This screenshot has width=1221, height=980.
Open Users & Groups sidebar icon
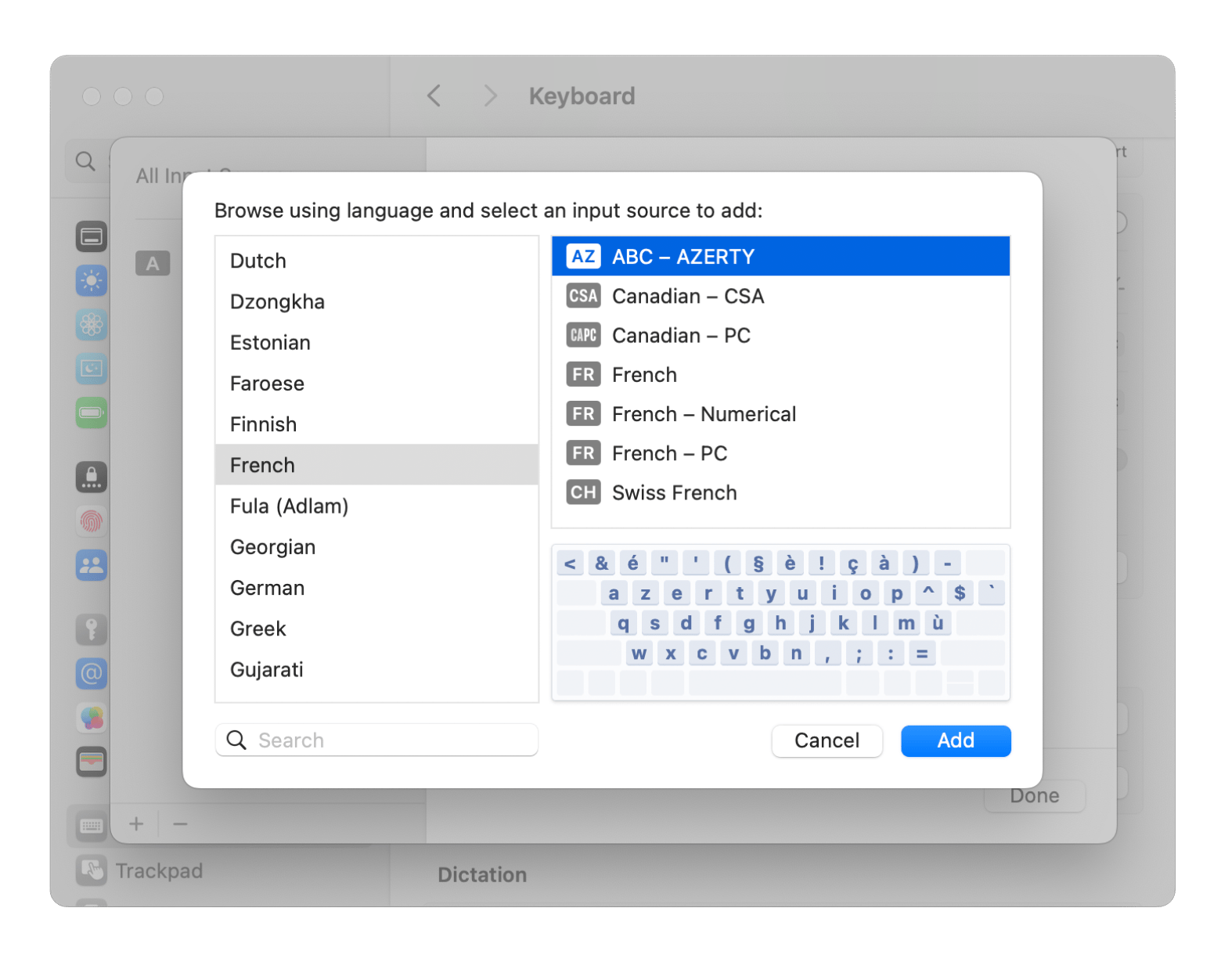[x=92, y=564]
